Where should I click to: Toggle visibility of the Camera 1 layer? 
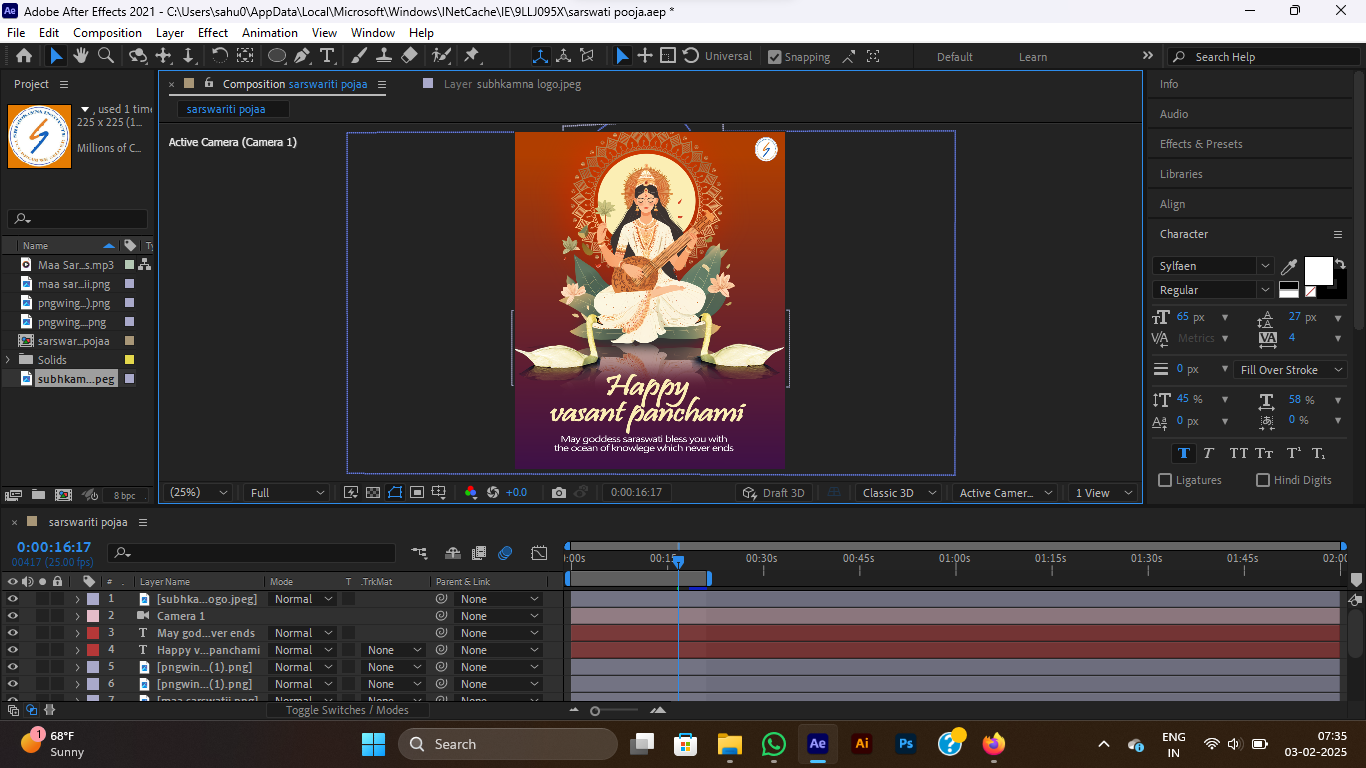click(13, 616)
